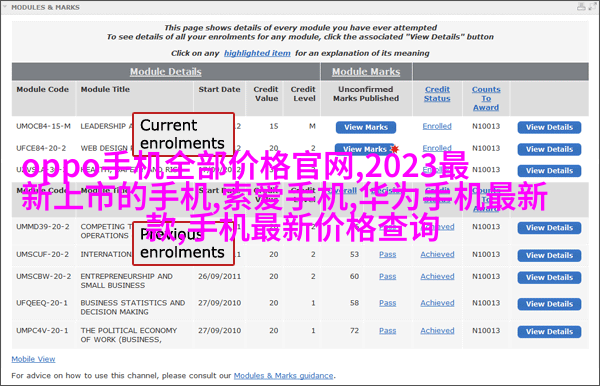
Task: Click title 'BUSINESS STATISTICS AND DECISION MAKING'
Action: click(133, 307)
